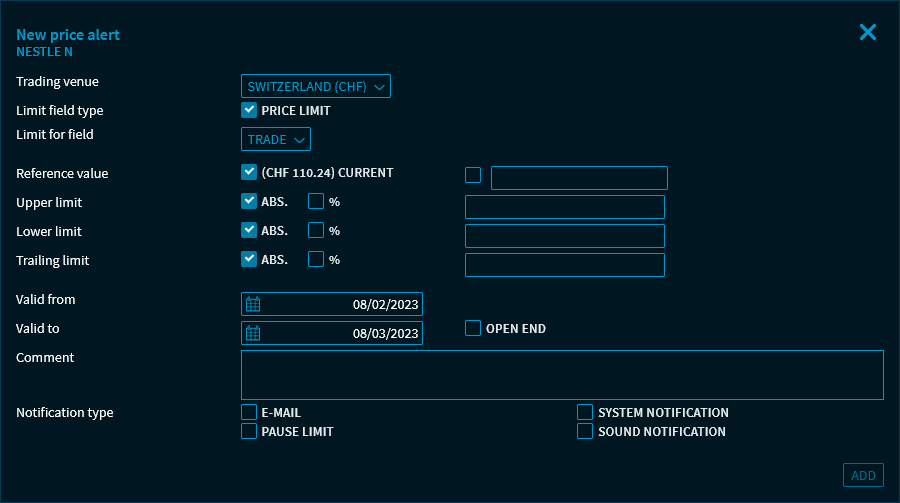Click the Trailing limit value field
The image size is (900, 503).
[x=565, y=265]
